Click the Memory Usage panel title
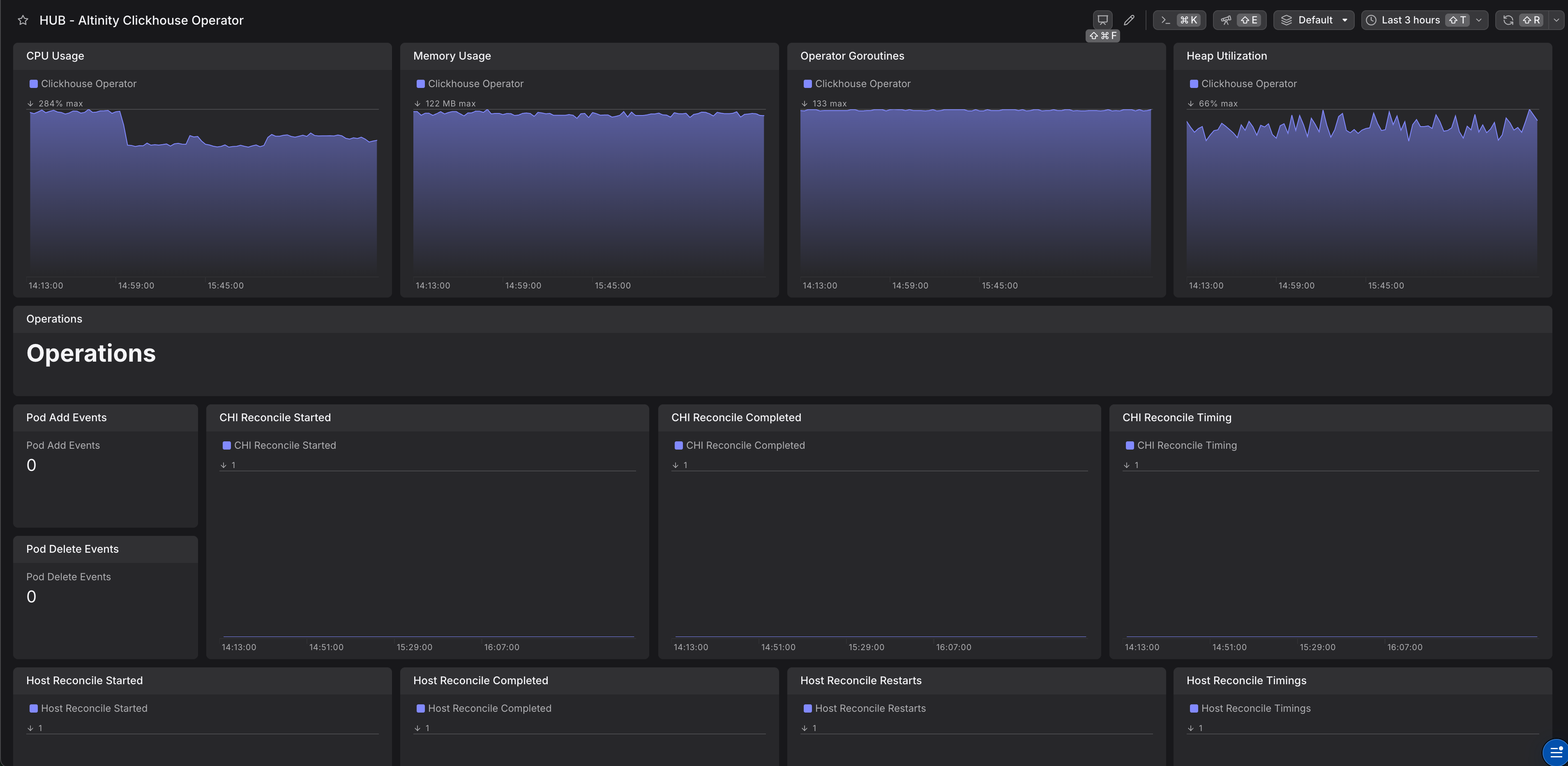Viewport: 1568px width, 766px height. click(452, 56)
